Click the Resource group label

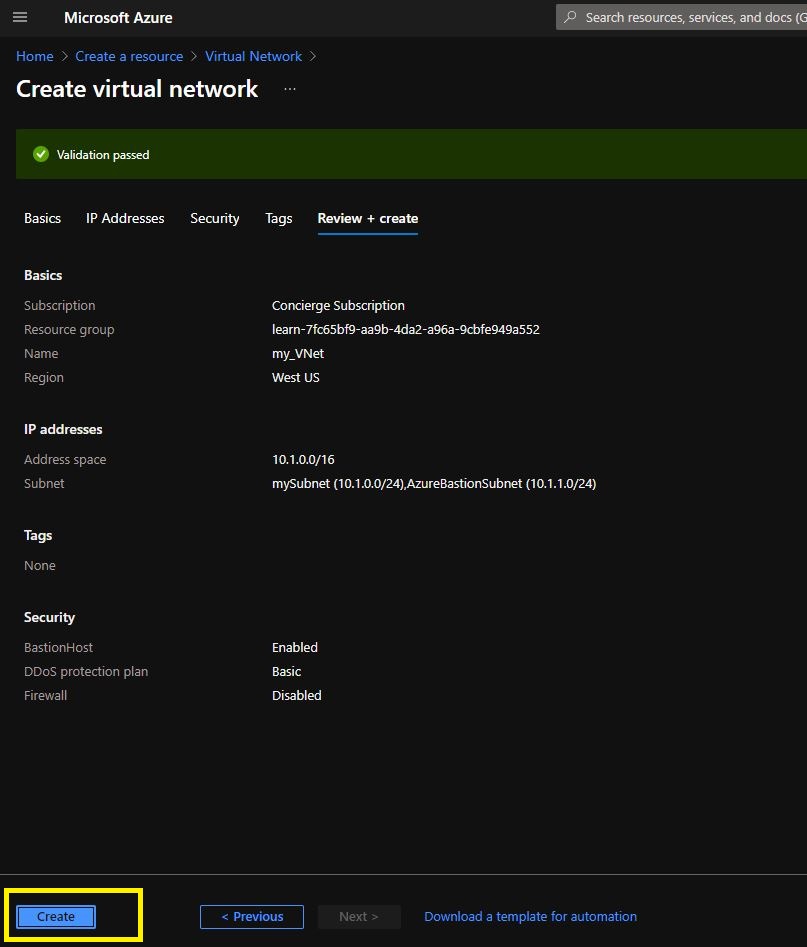pos(69,330)
